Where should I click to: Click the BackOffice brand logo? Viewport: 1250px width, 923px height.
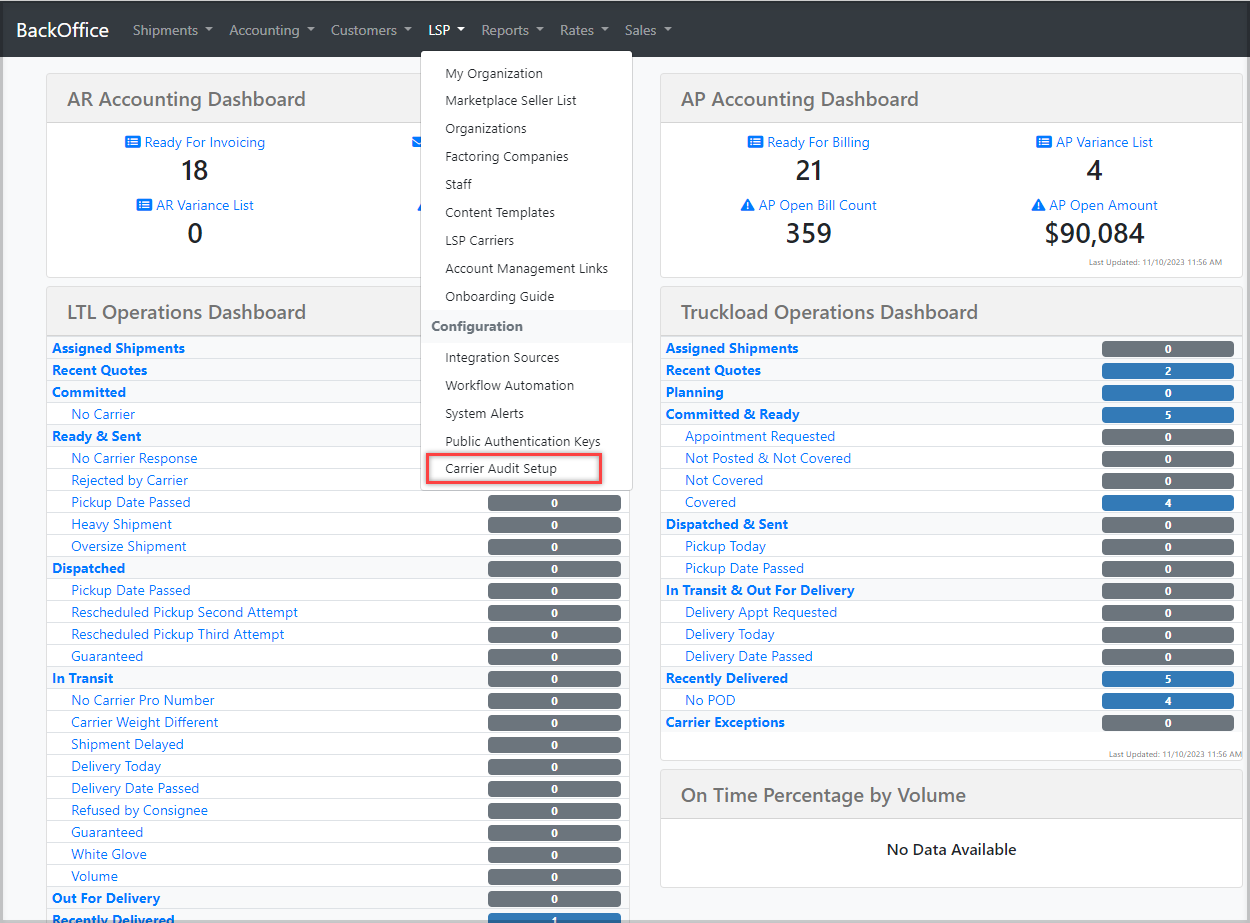coord(62,30)
